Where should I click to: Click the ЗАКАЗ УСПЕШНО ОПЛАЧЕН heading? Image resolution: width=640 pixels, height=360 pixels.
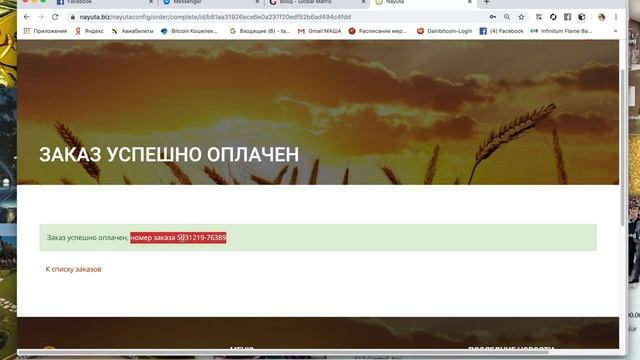[169, 155]
